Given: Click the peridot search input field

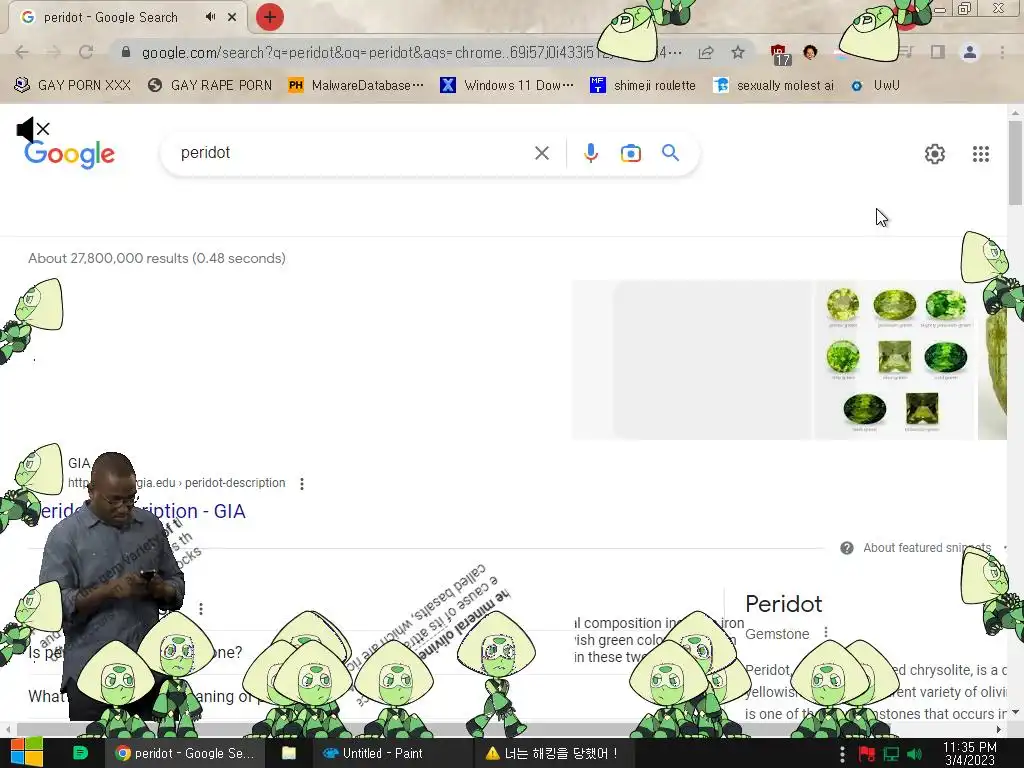Looking at the screenshot, I should (x=353, y=153).
